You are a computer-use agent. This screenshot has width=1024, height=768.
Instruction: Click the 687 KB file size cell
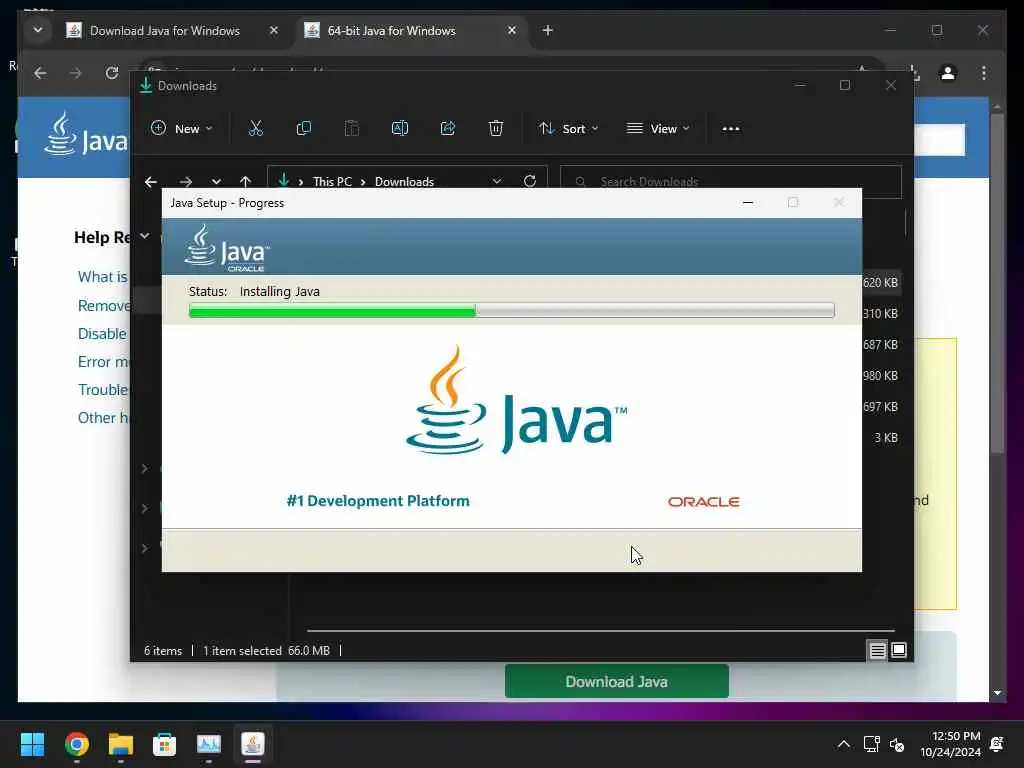click(880, 345)
